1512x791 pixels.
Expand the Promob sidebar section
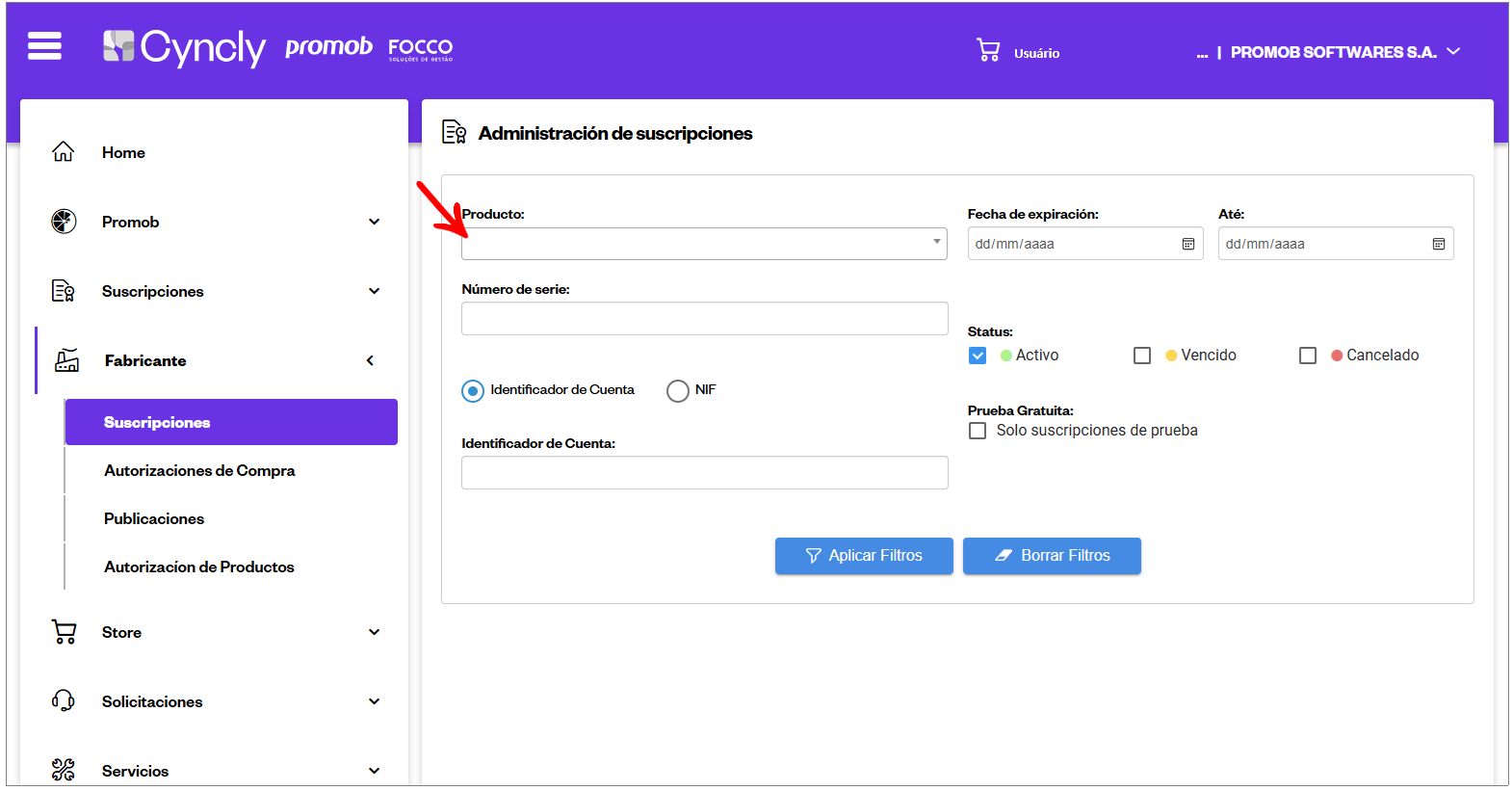(375, 222)
